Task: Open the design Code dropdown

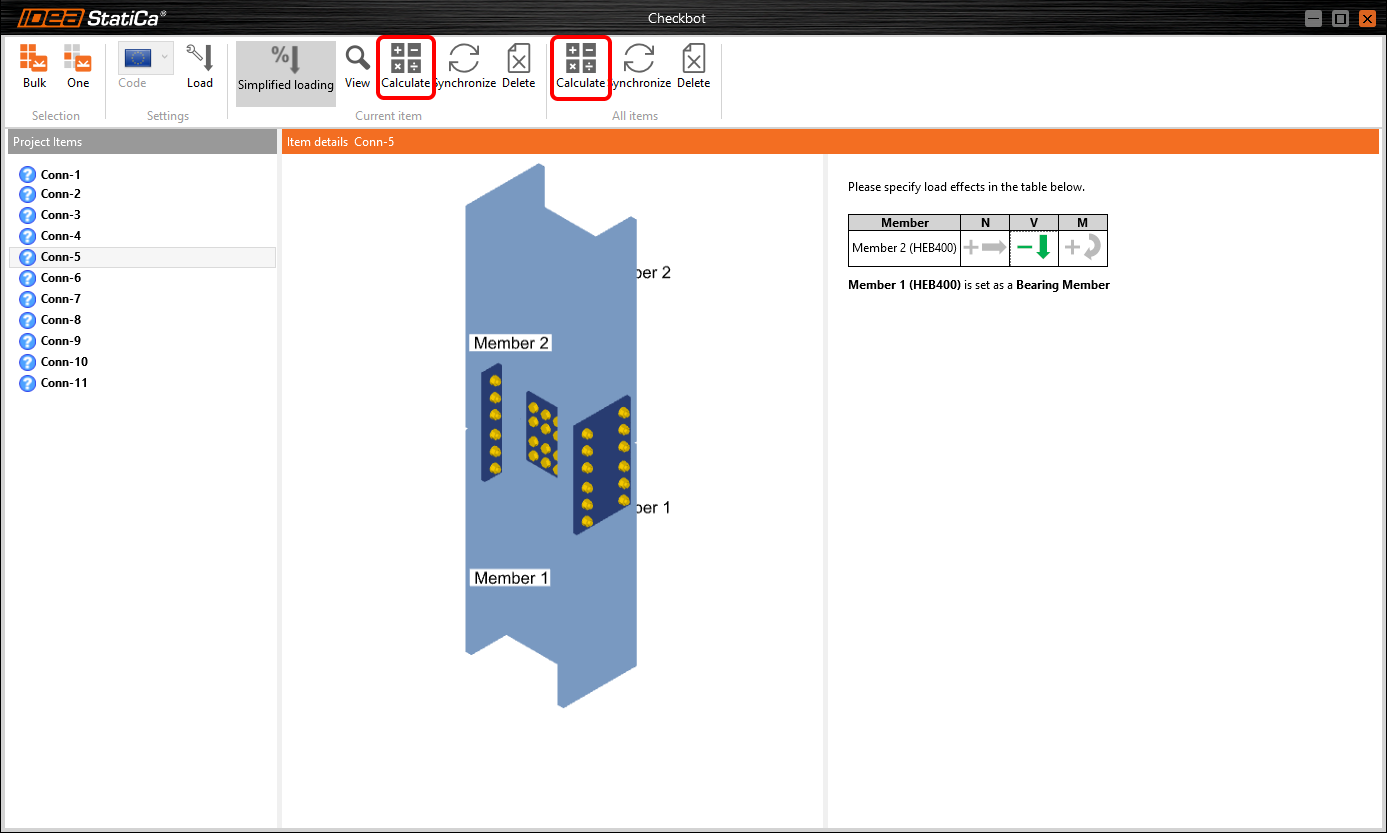Action: 145,59
